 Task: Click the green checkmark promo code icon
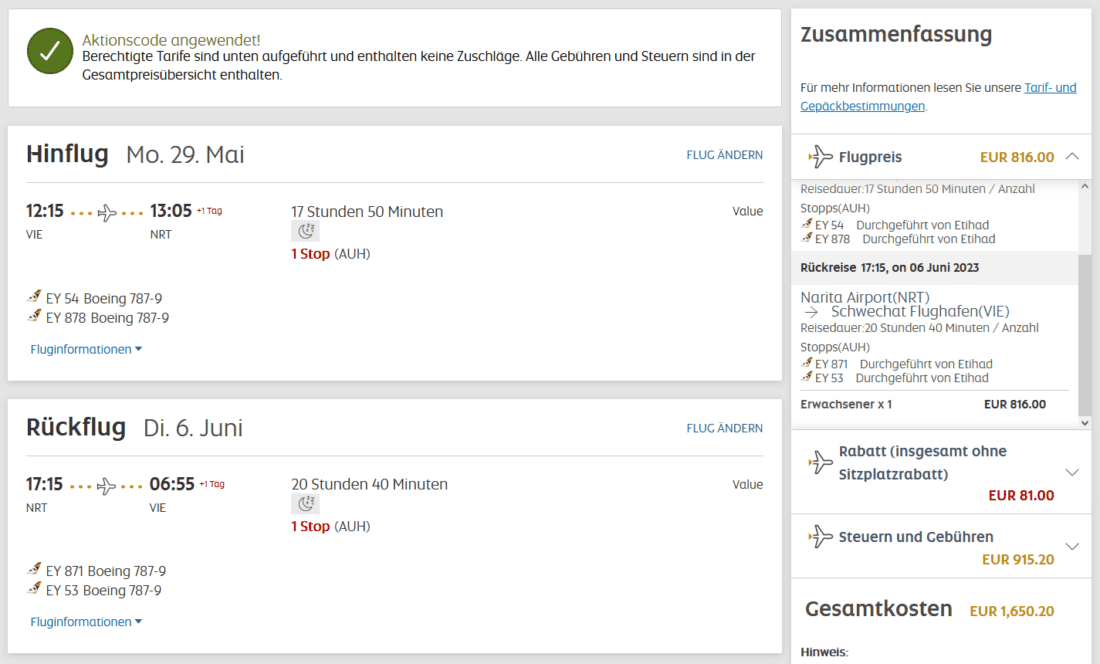(x=50, y=51)
